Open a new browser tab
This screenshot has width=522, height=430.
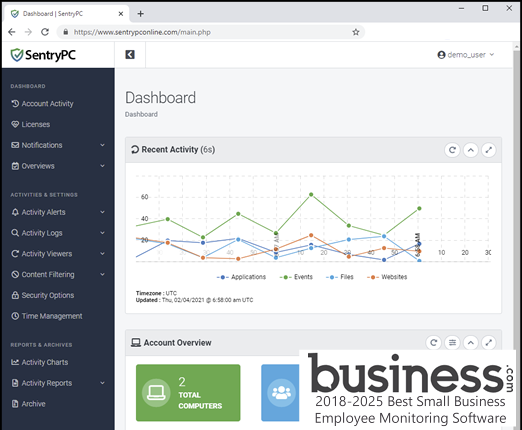point(141,14)
